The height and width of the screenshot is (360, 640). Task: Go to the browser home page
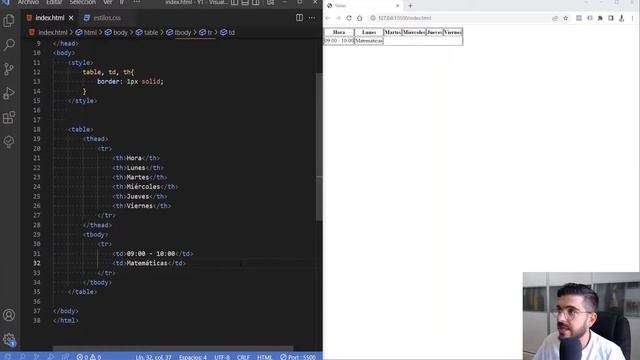pos(360,18)
